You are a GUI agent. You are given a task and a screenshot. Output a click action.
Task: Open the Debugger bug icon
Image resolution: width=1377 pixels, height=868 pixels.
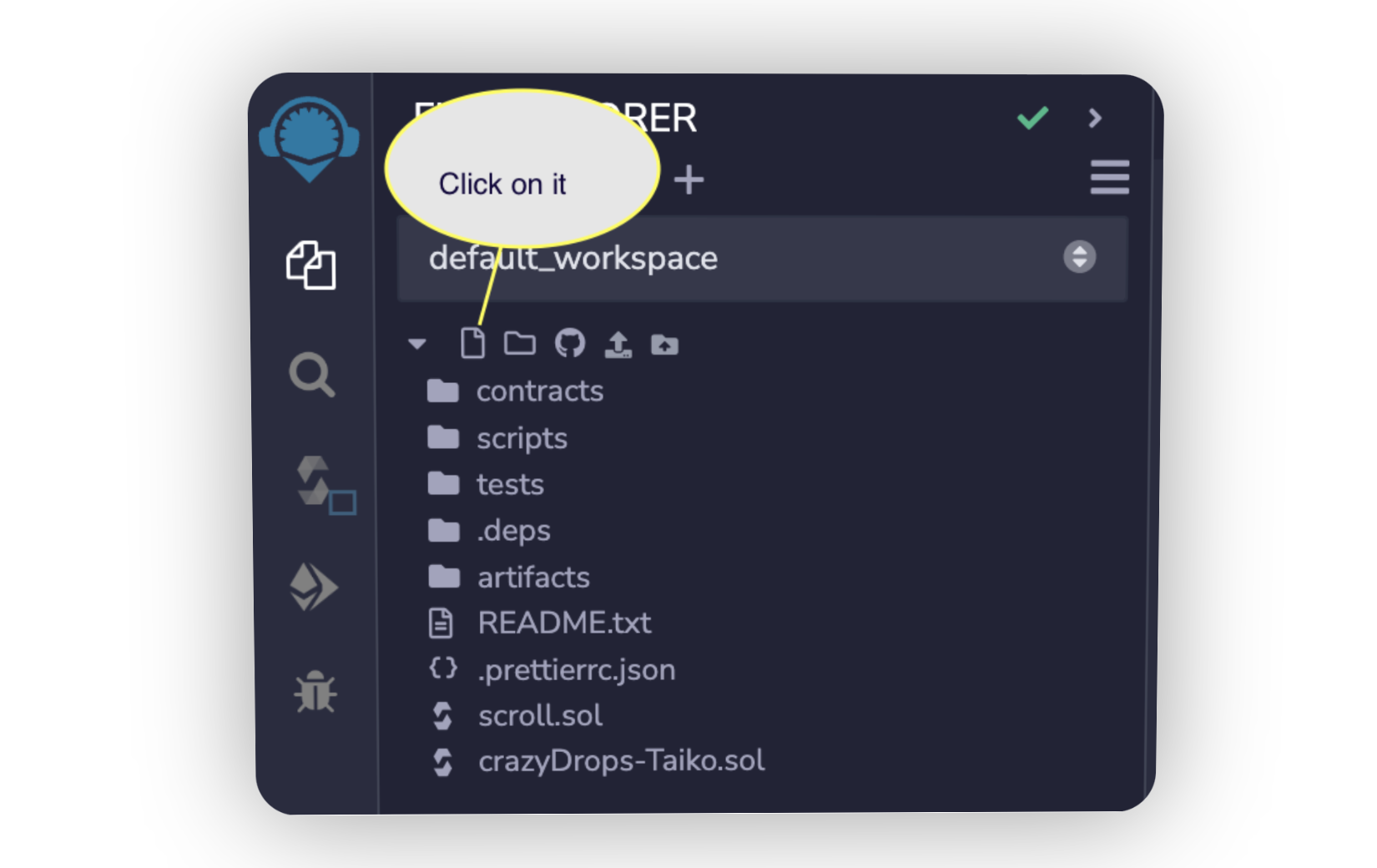pyautogui.click(x=315, y=692)
